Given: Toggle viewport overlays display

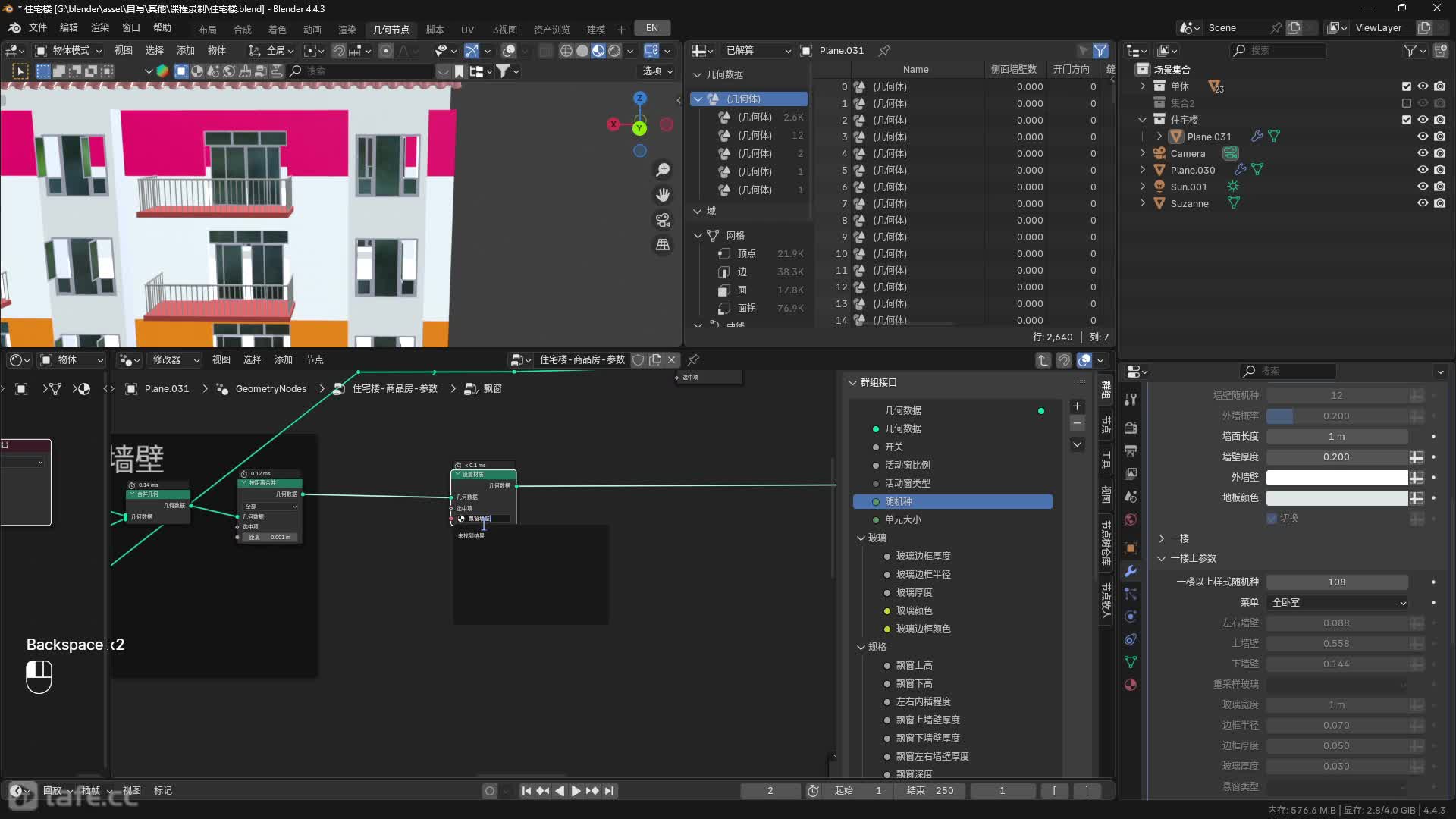Looking at the screenshot, I should 509,51.
